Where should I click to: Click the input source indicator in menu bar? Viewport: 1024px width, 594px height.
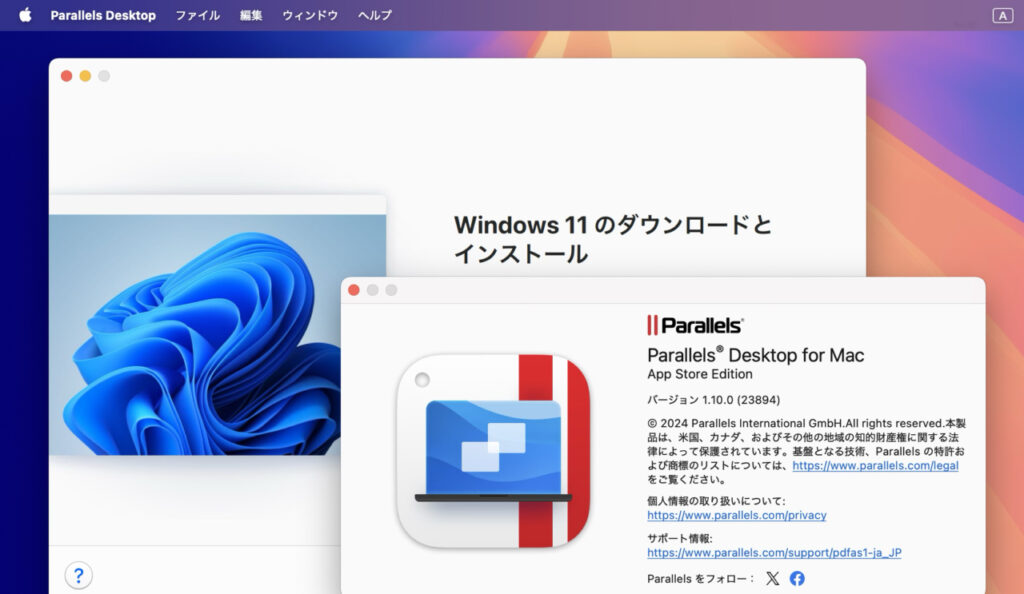(1003, 15)
